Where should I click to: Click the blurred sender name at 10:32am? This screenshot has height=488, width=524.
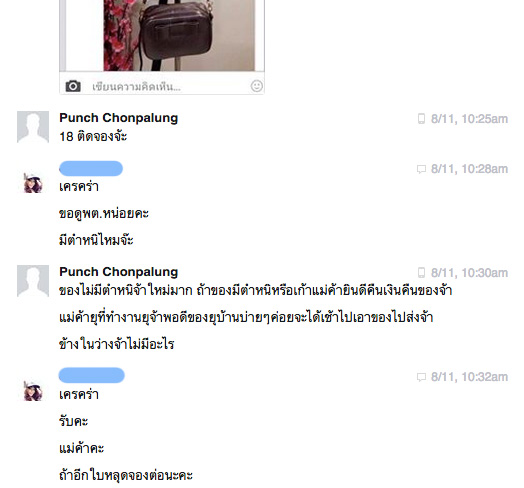point(92,375)
